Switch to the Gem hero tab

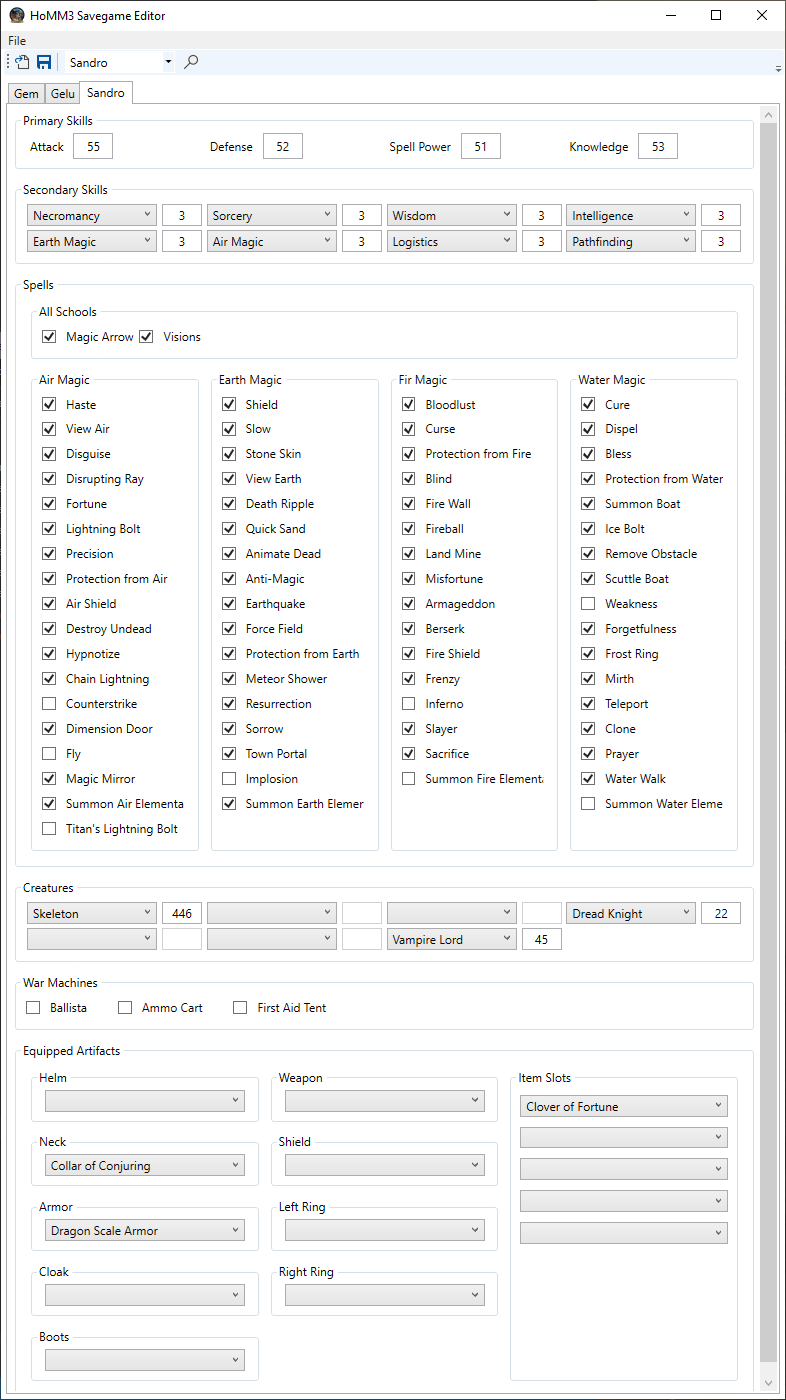[26, 93]
